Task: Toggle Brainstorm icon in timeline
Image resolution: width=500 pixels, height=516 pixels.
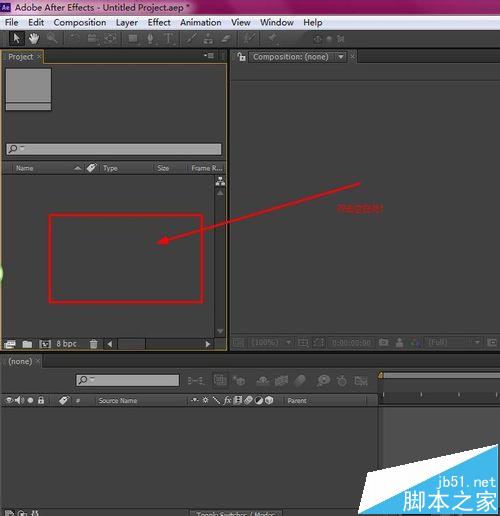Action: (323, 380)
